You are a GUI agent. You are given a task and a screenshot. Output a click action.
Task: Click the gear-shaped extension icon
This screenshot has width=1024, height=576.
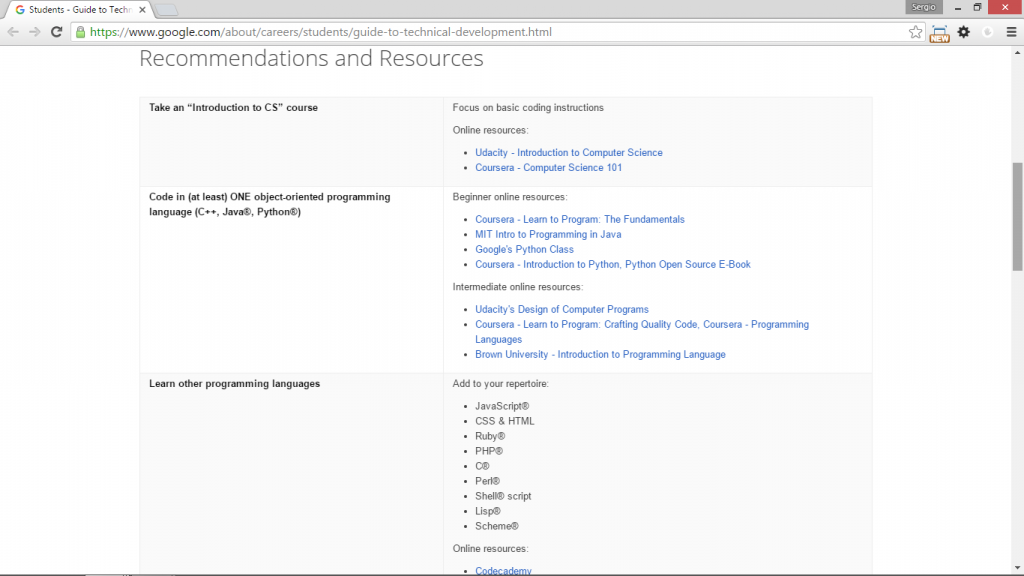(x=963, y=31)
